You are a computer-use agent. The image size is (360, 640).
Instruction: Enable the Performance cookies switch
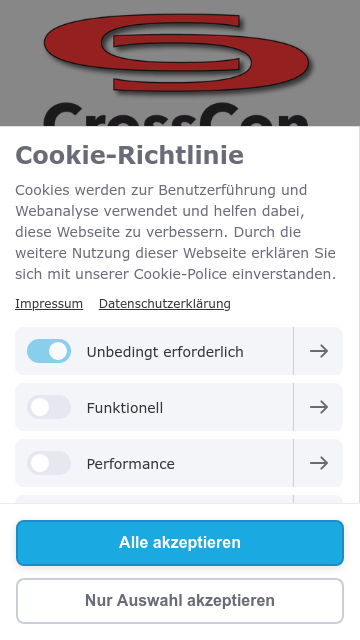pyautogui.click(x=49, y=463)
